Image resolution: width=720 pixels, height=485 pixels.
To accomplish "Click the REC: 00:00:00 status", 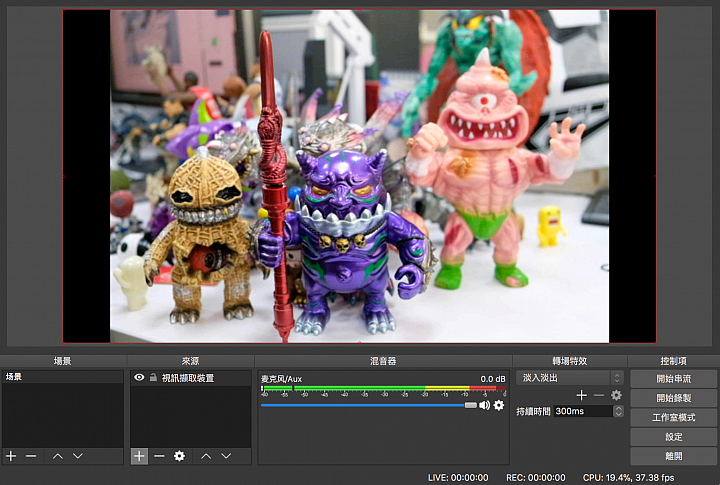I will pos(535,478).
